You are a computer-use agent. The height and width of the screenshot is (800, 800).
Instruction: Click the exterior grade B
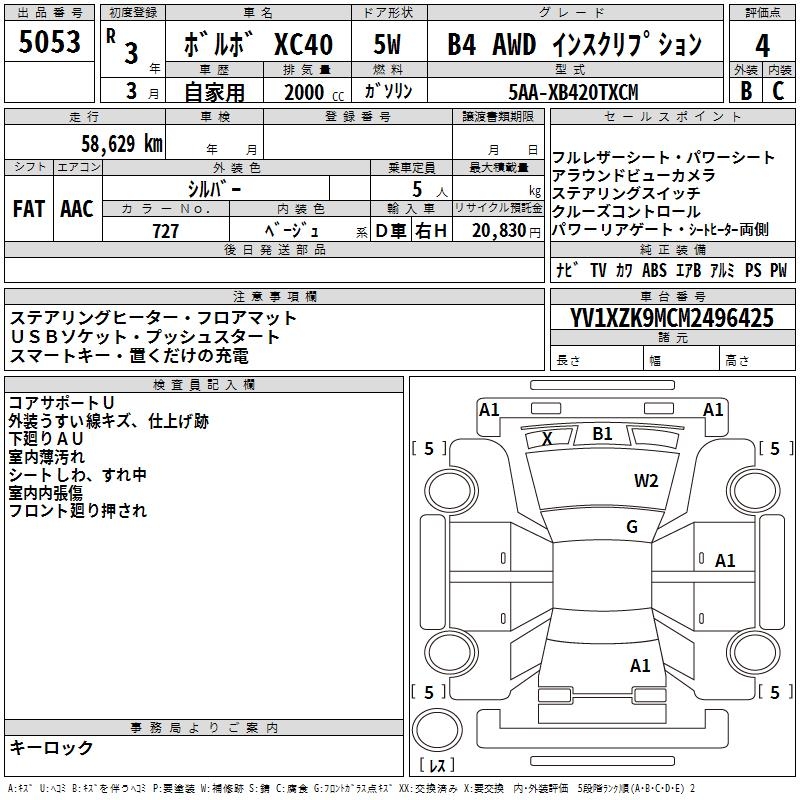pyautogui.click(x=746, y=91)
